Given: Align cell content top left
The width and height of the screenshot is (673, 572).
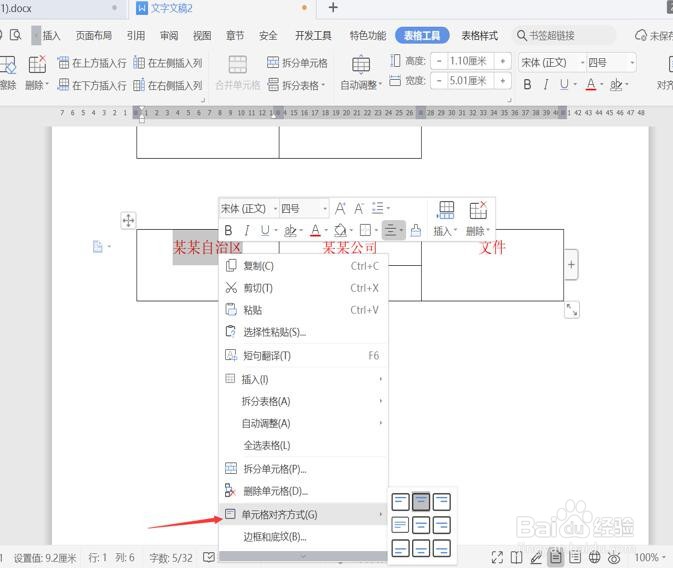Looking at the screenshot, I should click(400, 502).
